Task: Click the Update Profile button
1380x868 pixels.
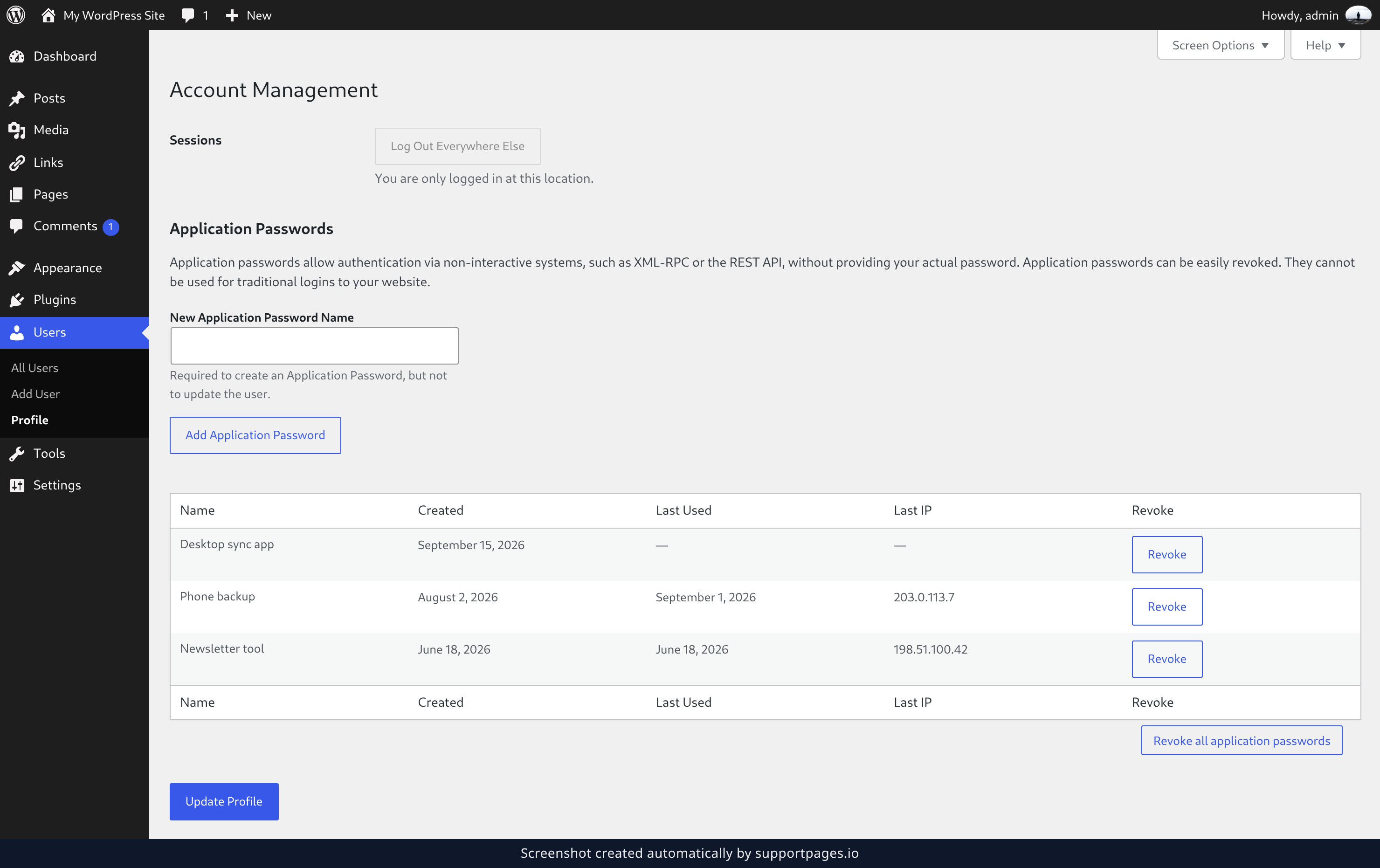Action: 223,801
